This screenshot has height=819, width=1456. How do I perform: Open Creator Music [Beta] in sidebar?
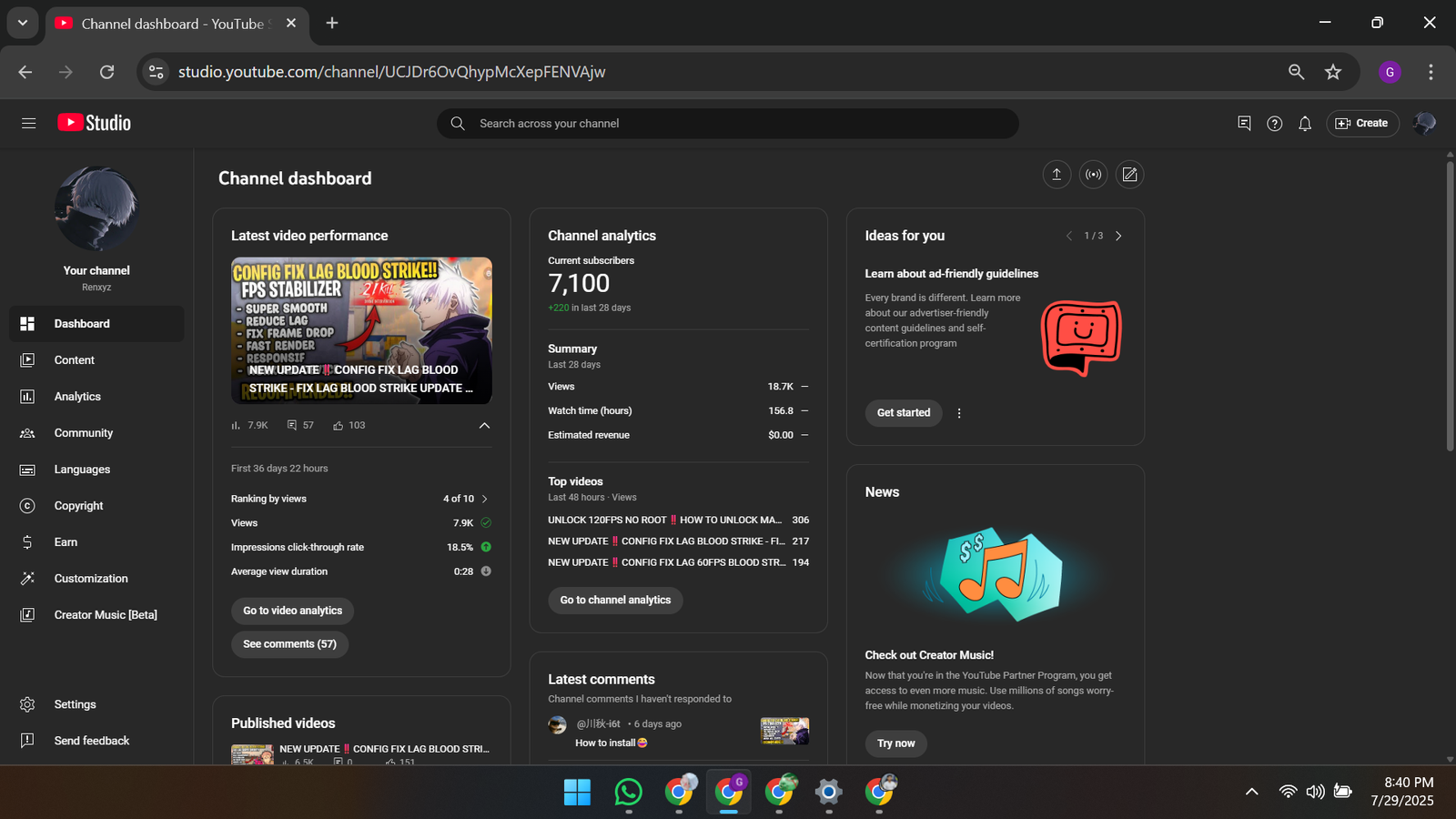(96, 615)
